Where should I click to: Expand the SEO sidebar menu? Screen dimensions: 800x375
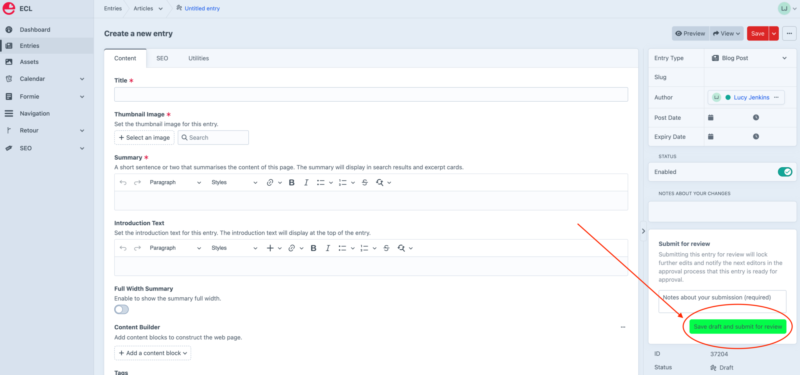coord(82,148)
